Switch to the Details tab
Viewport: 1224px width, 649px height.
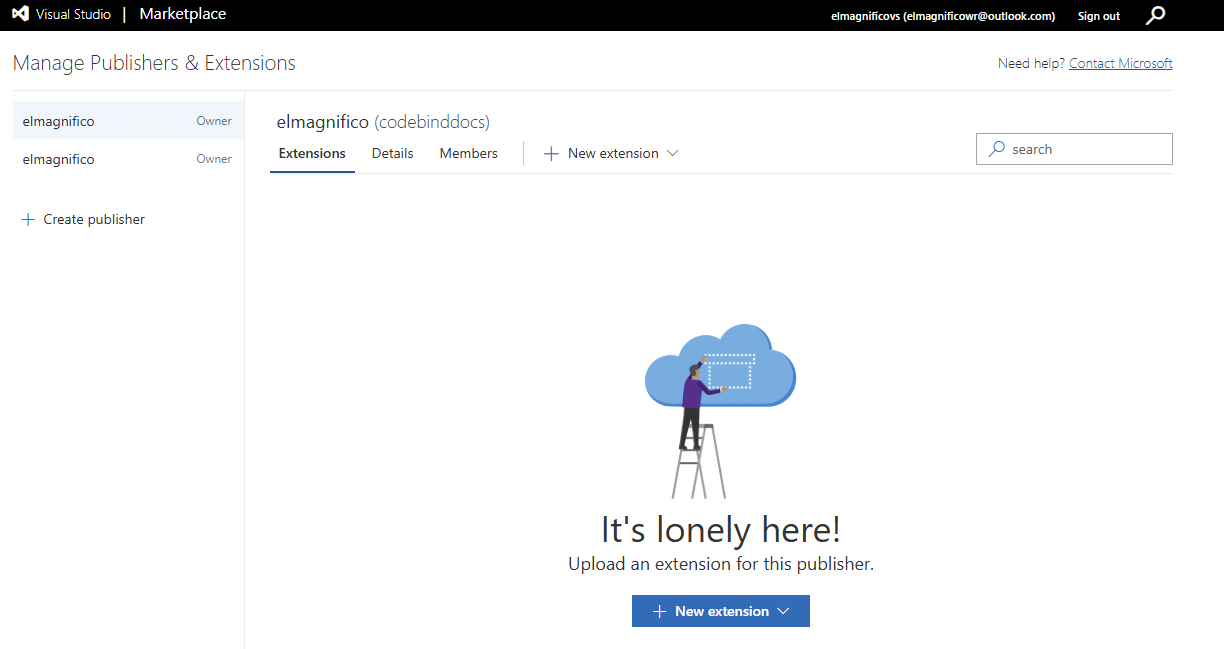click(x=392, y=153)
